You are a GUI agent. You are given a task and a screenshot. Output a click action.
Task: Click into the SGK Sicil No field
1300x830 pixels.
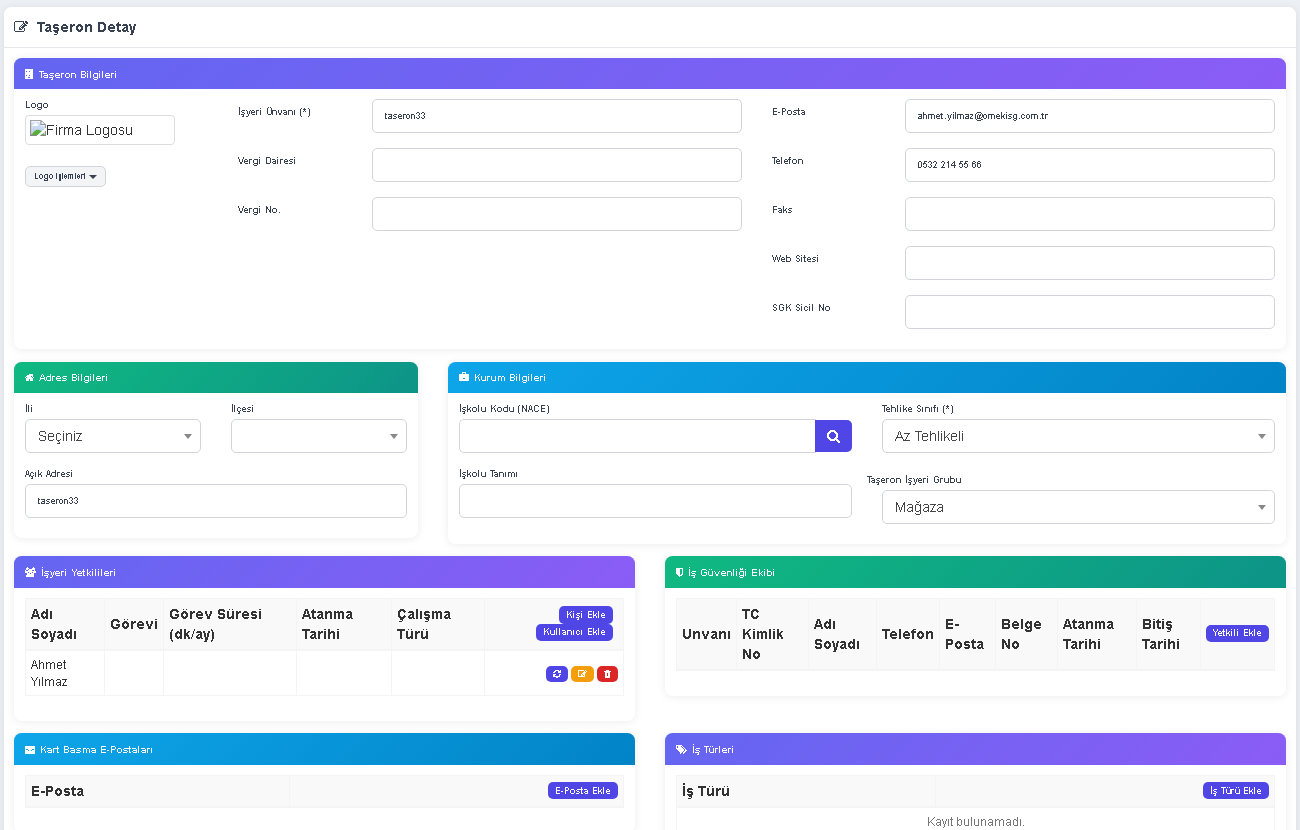[x=1090, y=312]
